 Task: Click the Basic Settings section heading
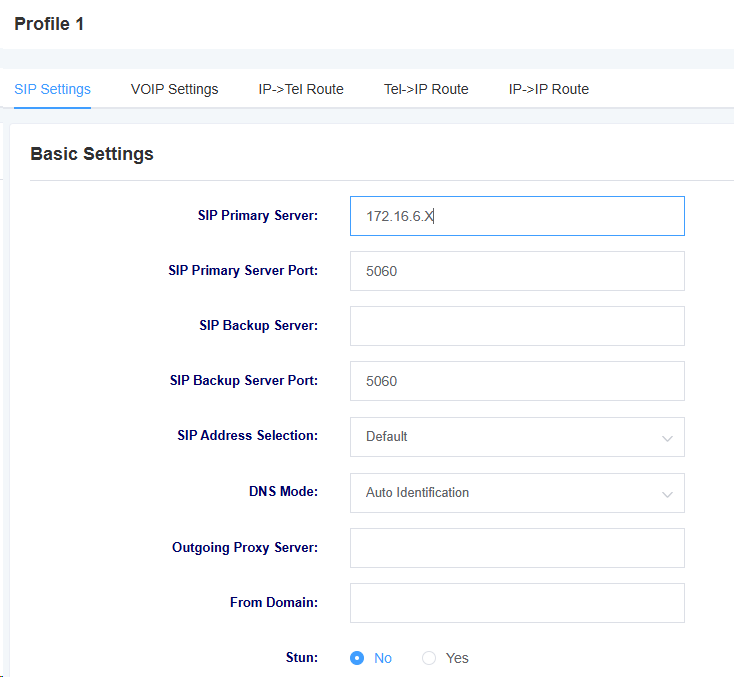pos(92,154)
